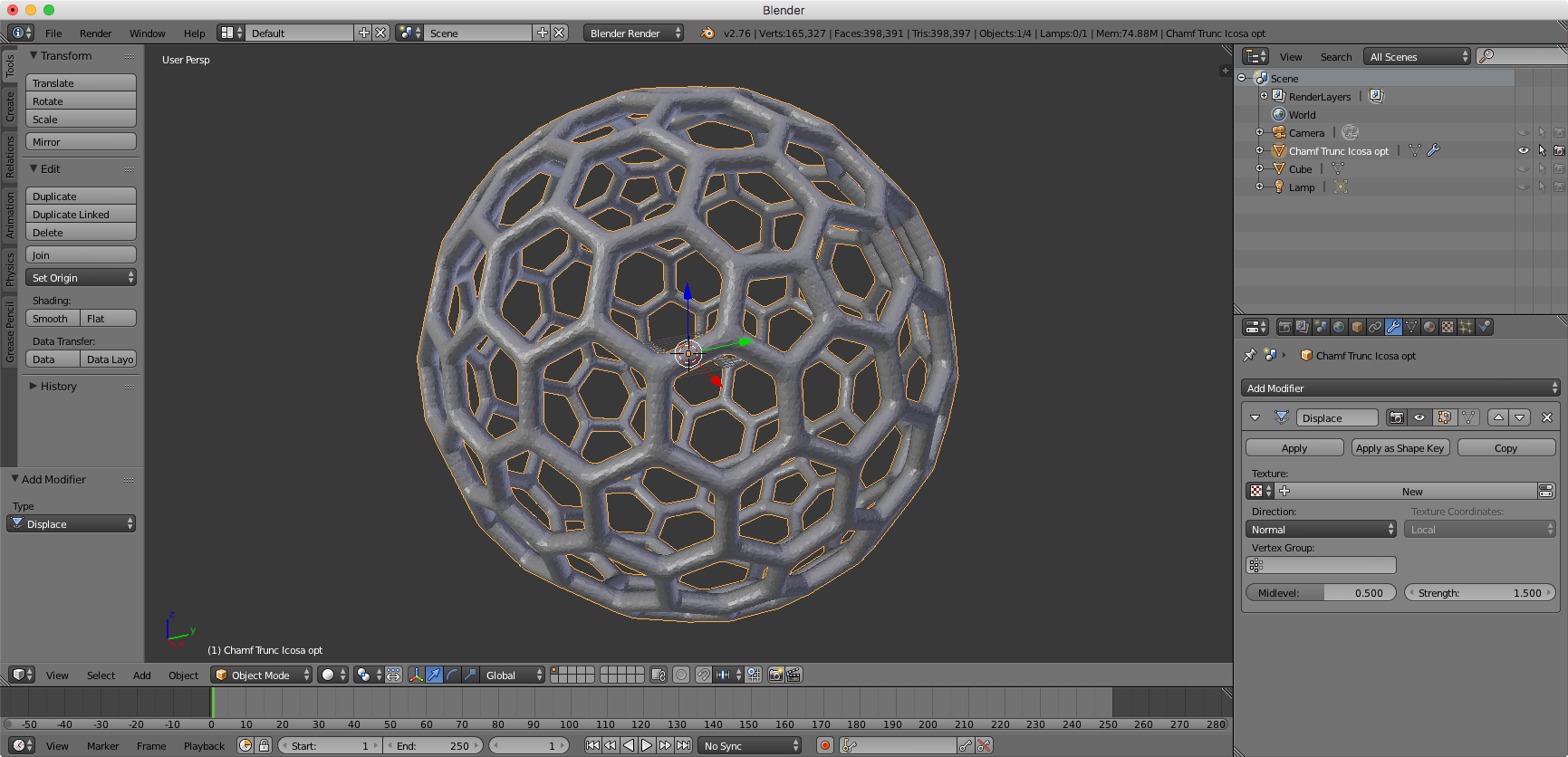Open the Object menu in 3D view header
The height and width of the screenshot is (757, 1568).
coord(183,675)
